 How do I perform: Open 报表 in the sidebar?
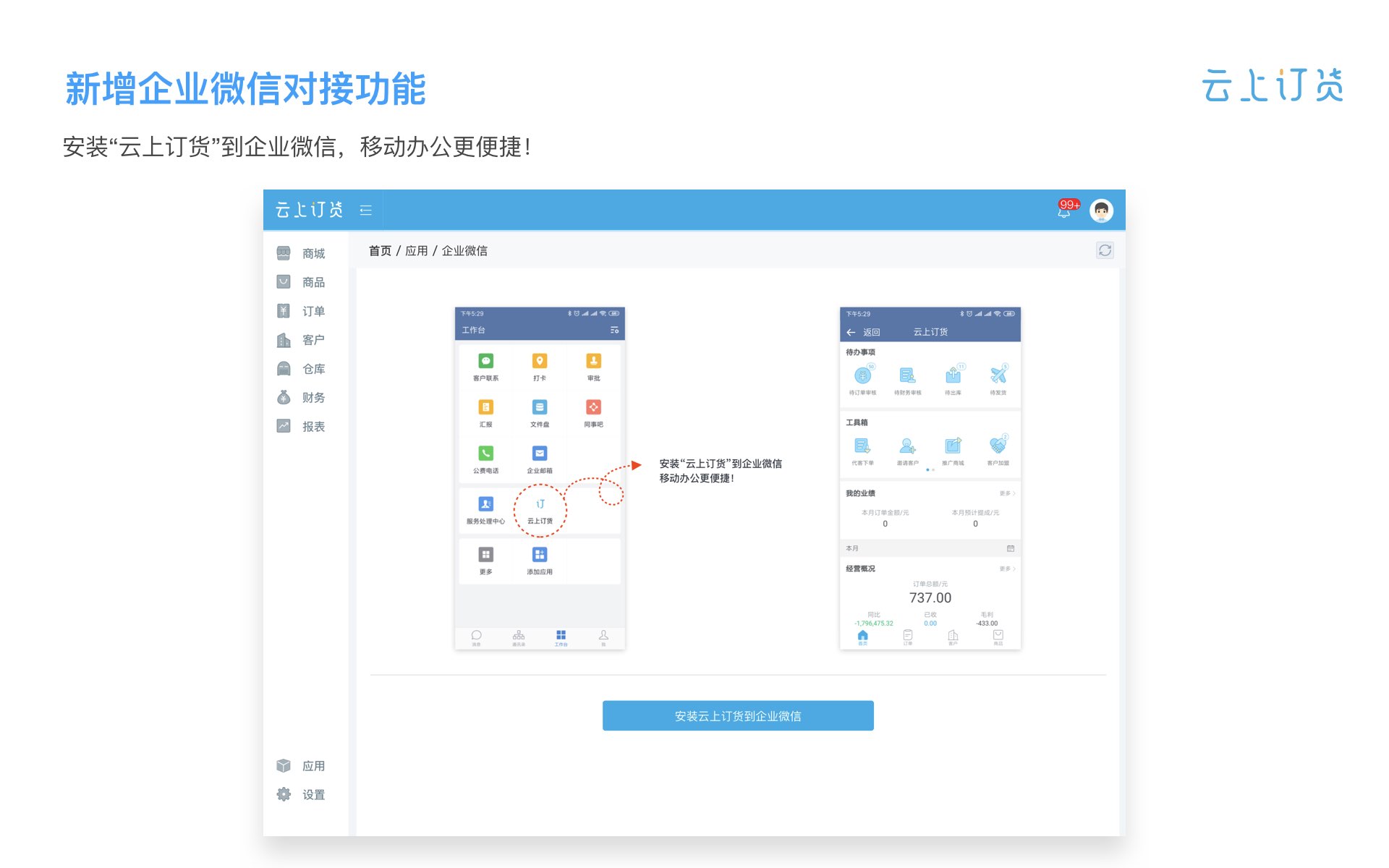(302, 426)
